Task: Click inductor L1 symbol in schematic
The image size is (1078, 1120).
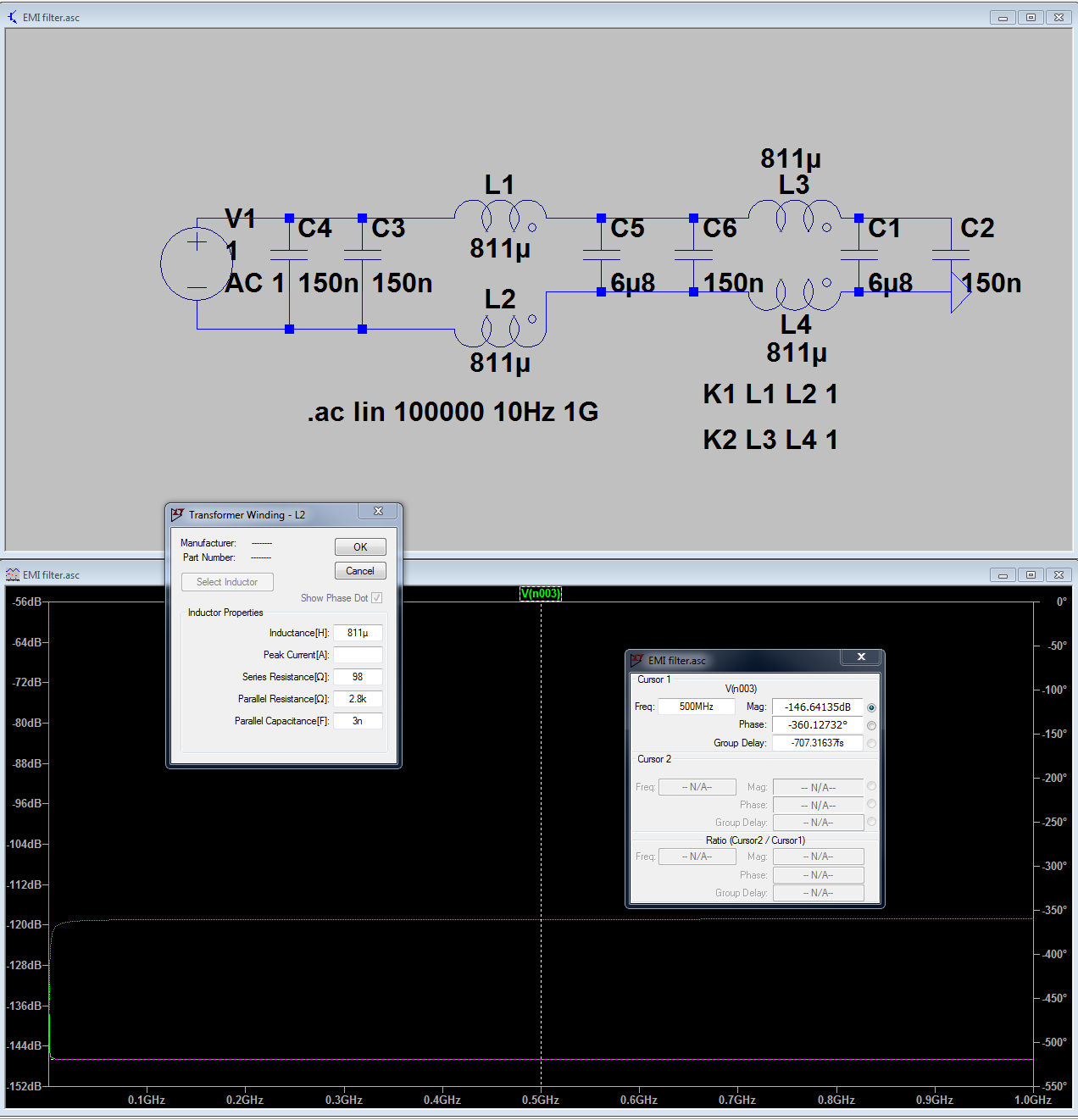Action: coord(500,217)
